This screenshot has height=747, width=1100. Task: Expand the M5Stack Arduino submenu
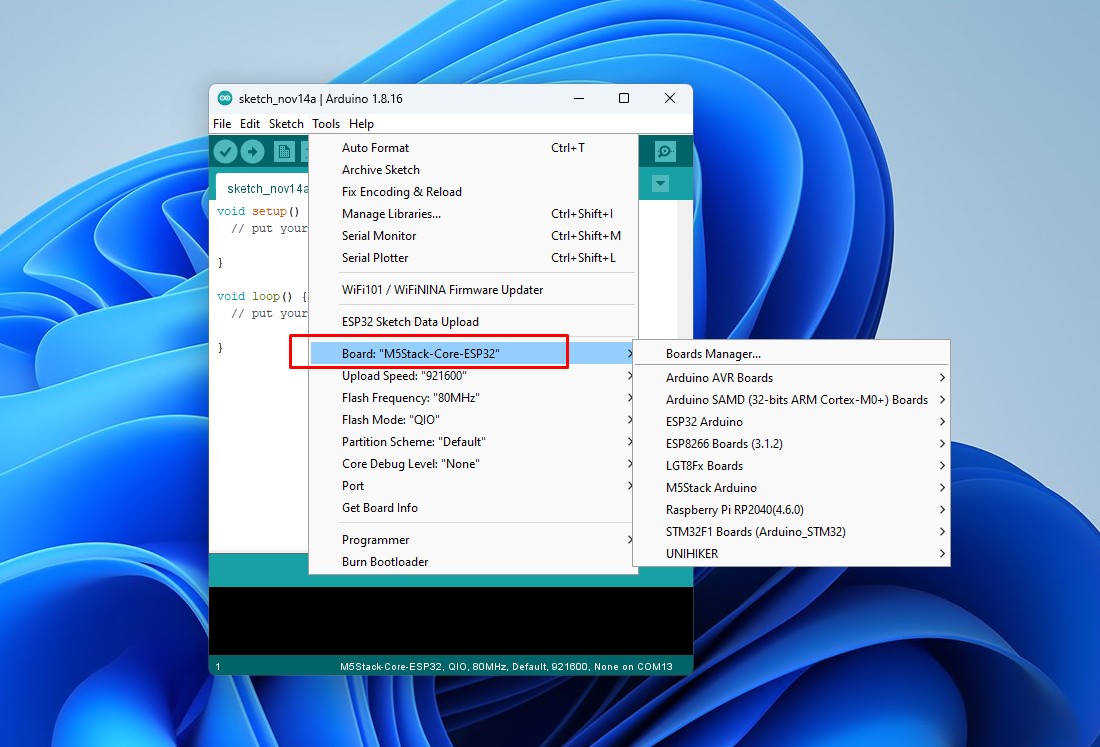tap(711, 487)
